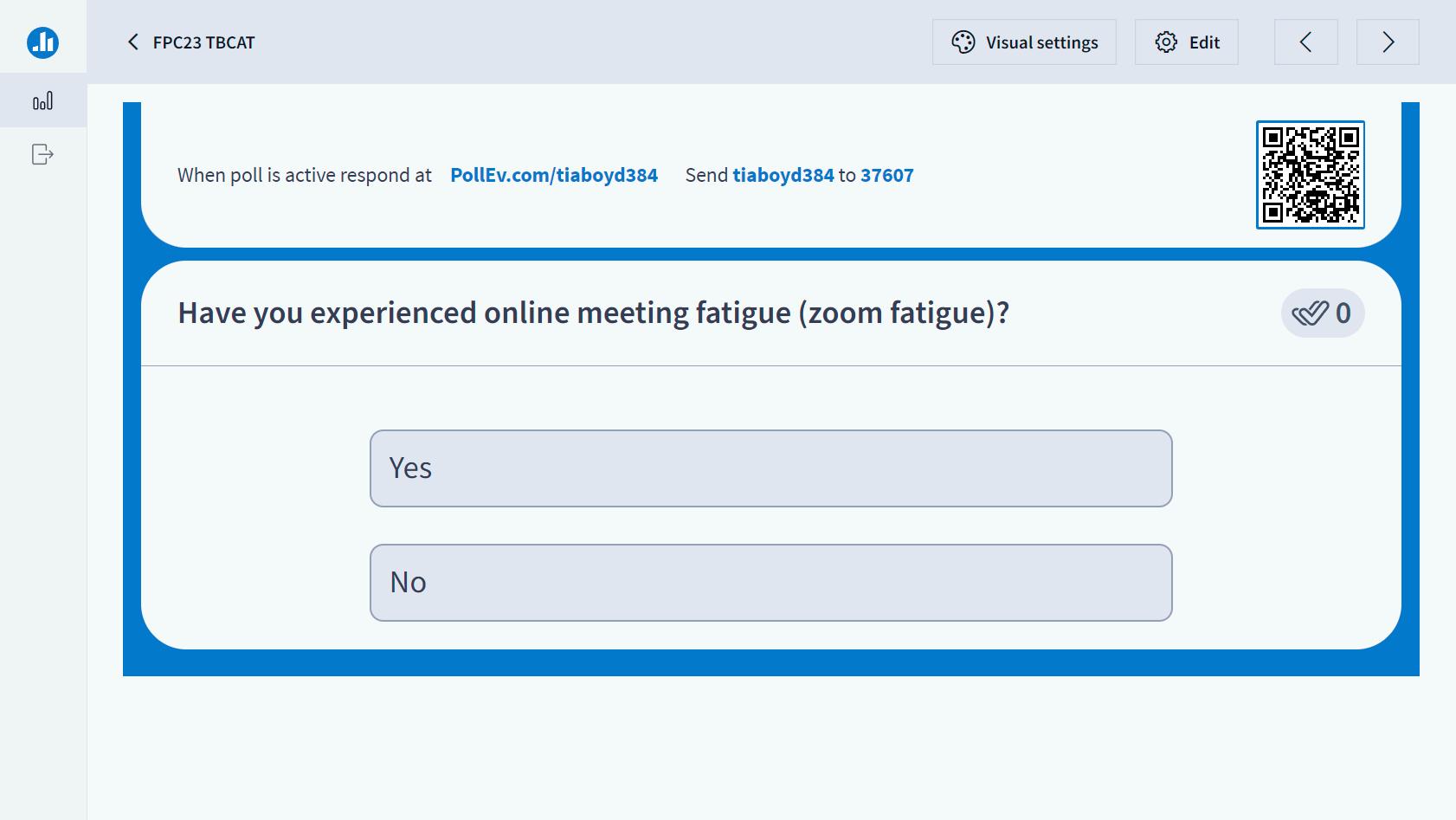This screenshot has height=820, width=1456.
Task: Click the zoom fatigue question title
Action: click(593, 313)
